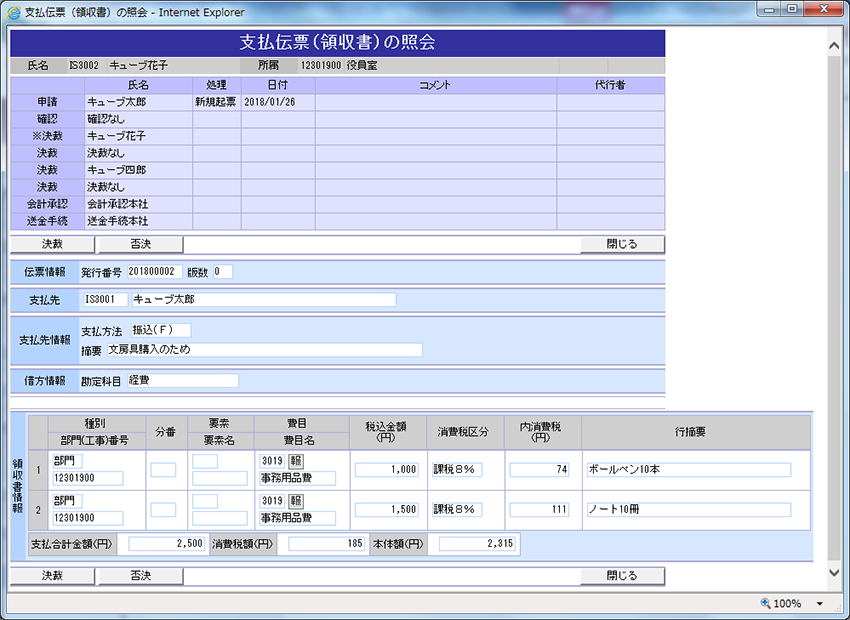Click the Internet Explorer icon in the title bar

[13, 12]
